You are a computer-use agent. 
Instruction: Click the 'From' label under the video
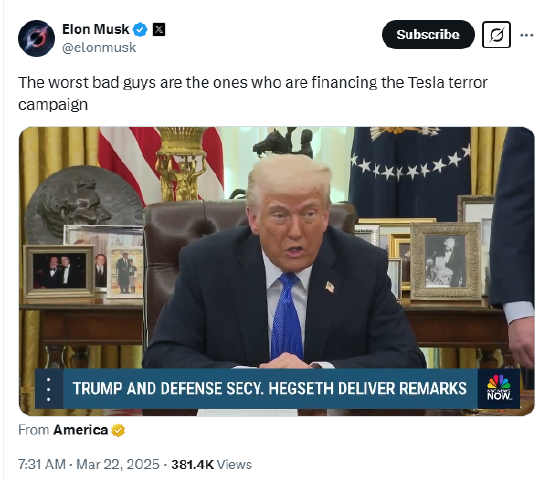[x=34, y=430]
